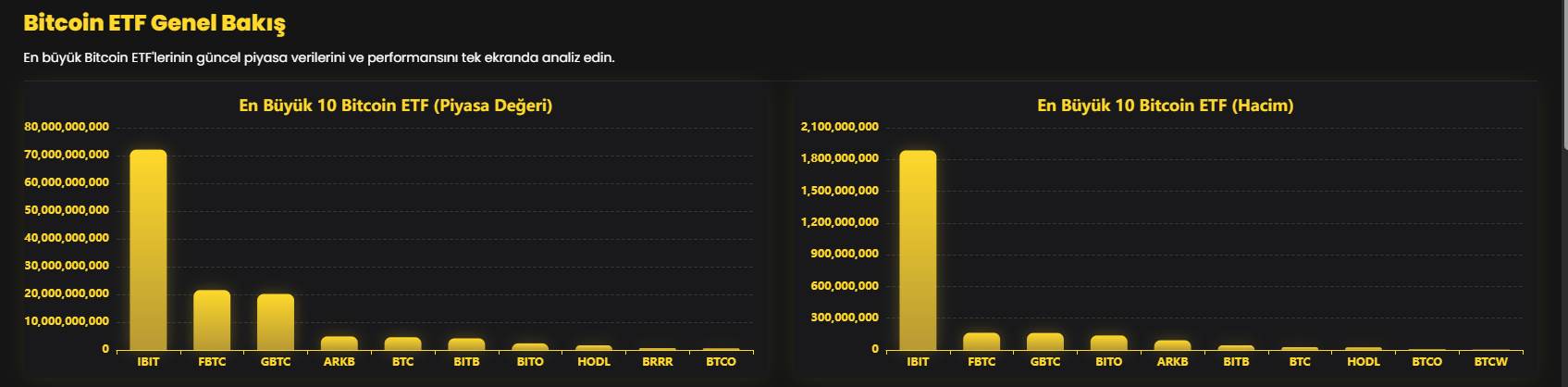Click the "En Büyük 10 Bitcoin ETF (Hacim)" chart title
This screenshot has width=1568, height=387.
1165,106
